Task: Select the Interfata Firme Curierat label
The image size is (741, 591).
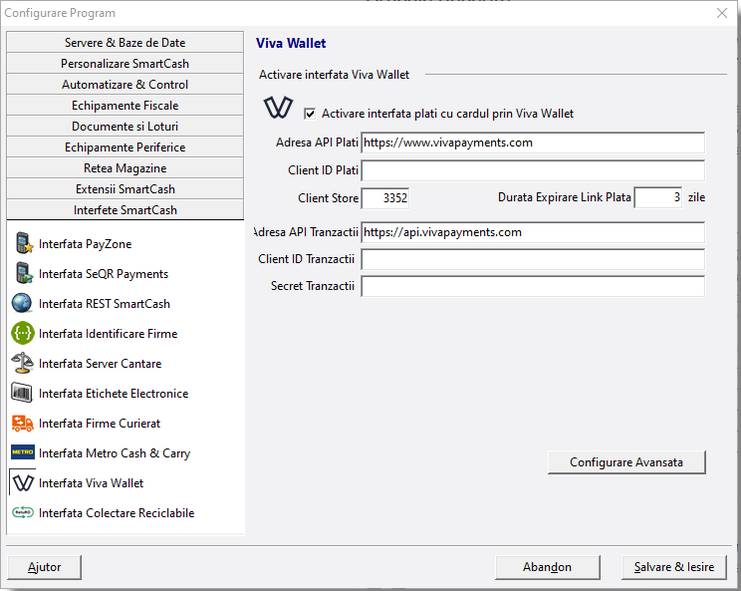Action: pyautogui.click(x=100, y=423)
